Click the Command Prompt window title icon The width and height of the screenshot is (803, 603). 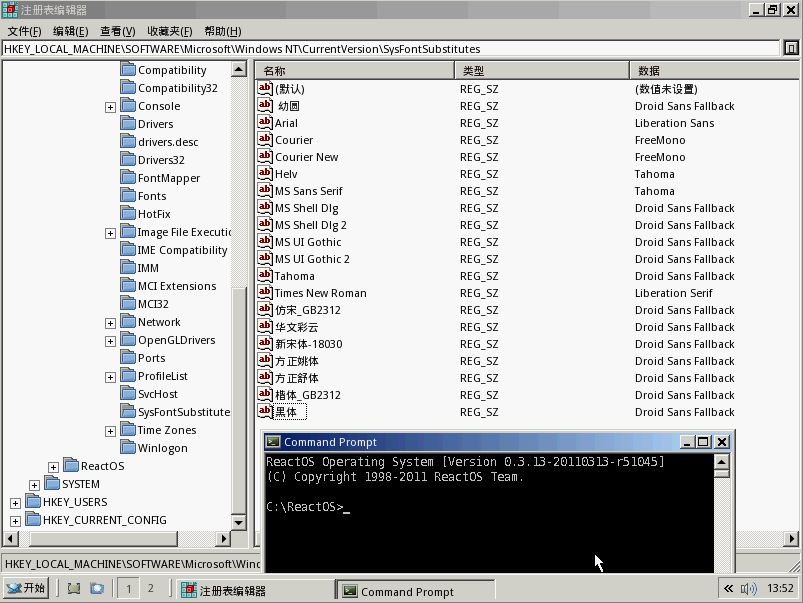(273, 442)
